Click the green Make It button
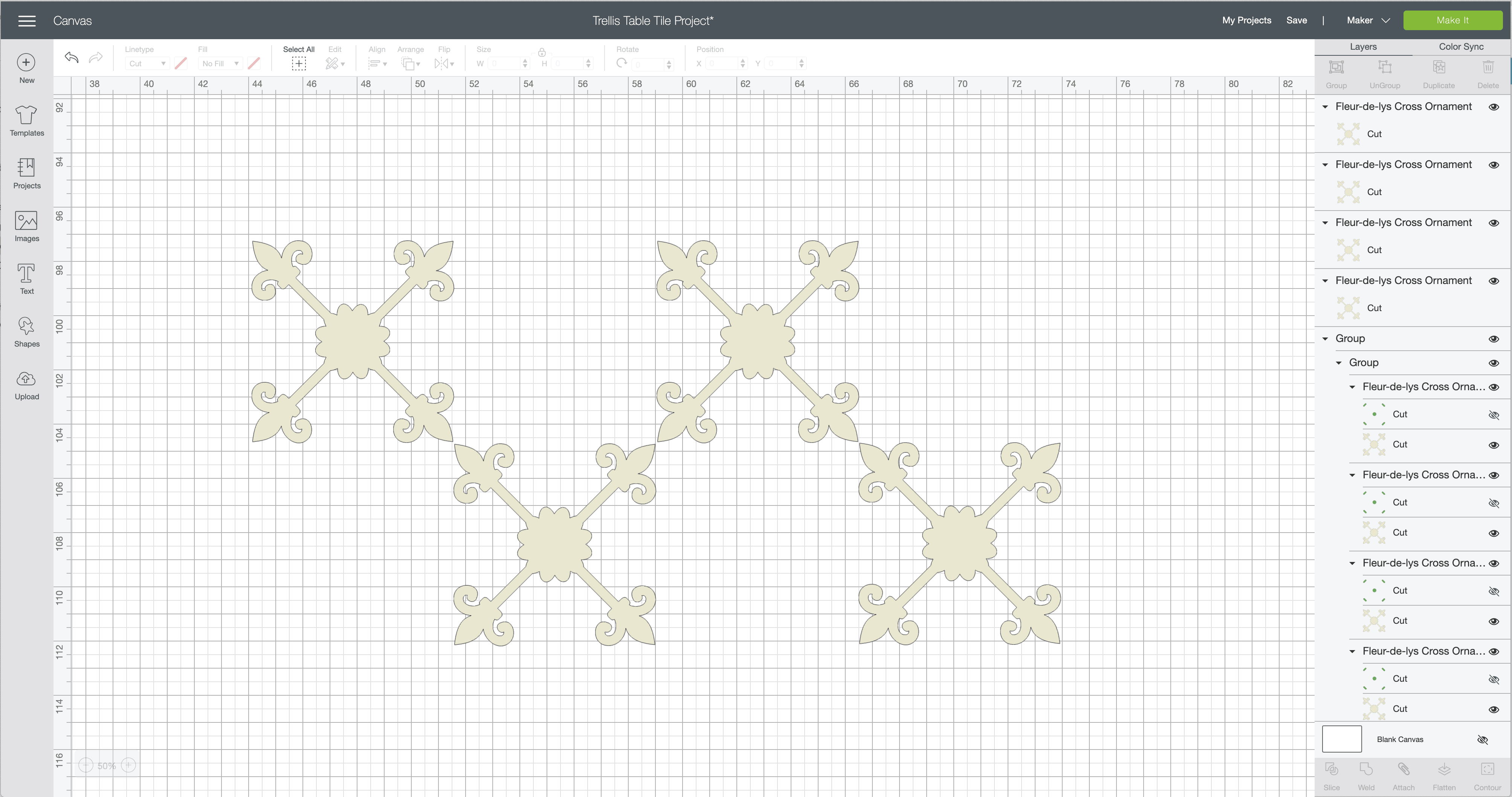Screen dimensions: 1512x797 [1452, 21]
